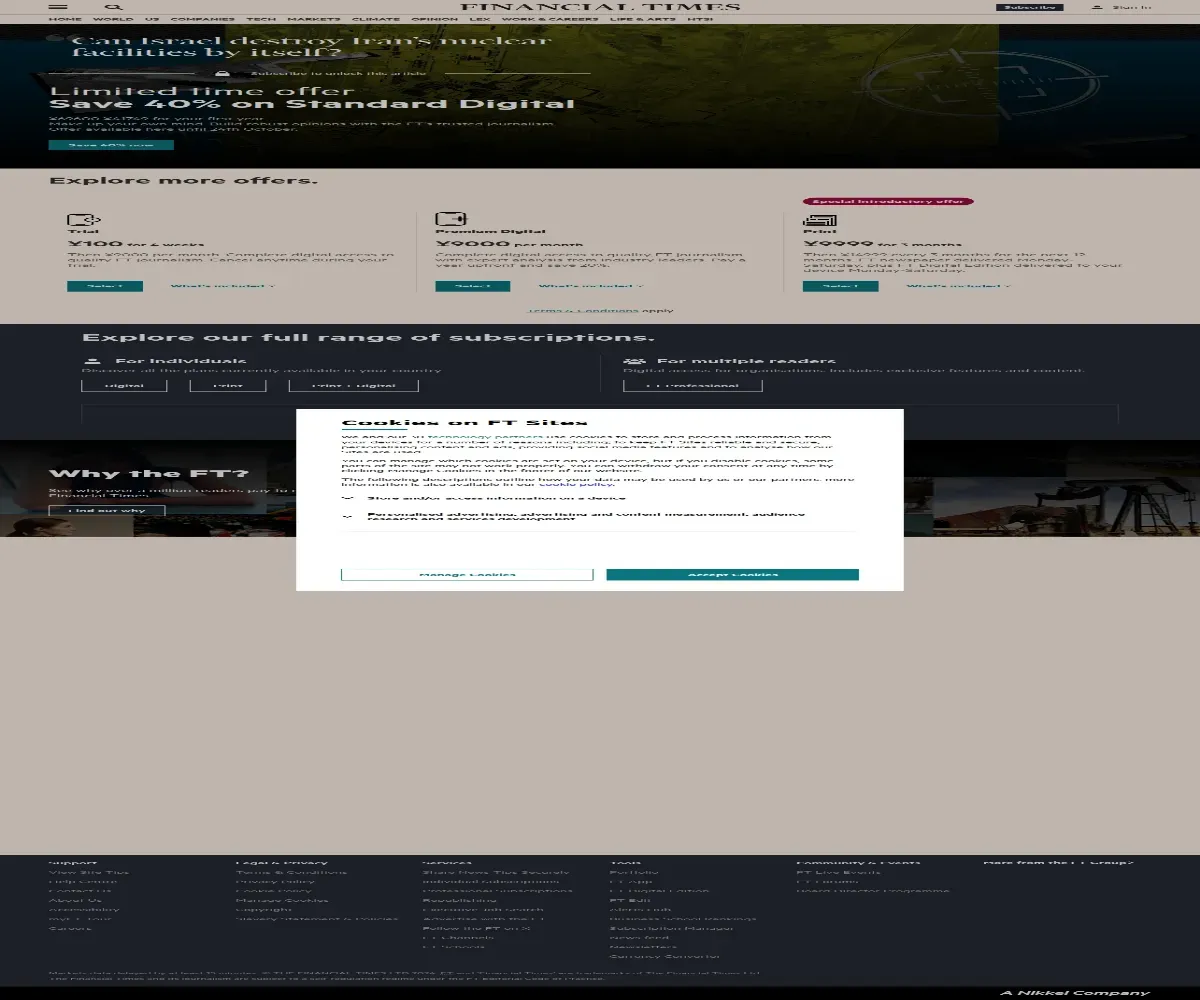Click the Print newspaper offer icon

tap(820, 220)
